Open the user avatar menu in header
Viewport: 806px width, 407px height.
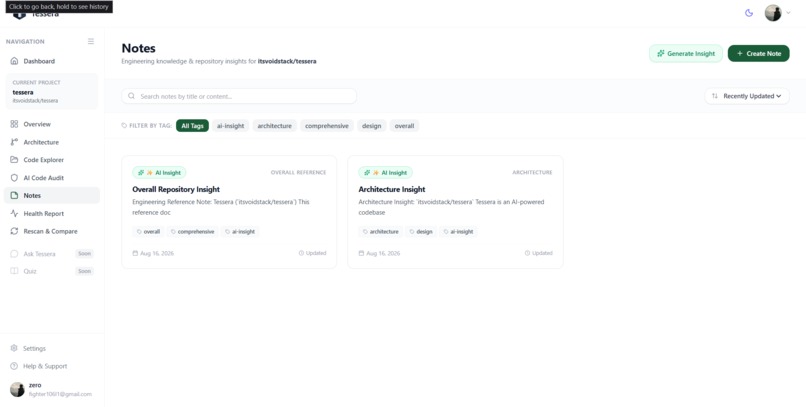tap(777, 13)
